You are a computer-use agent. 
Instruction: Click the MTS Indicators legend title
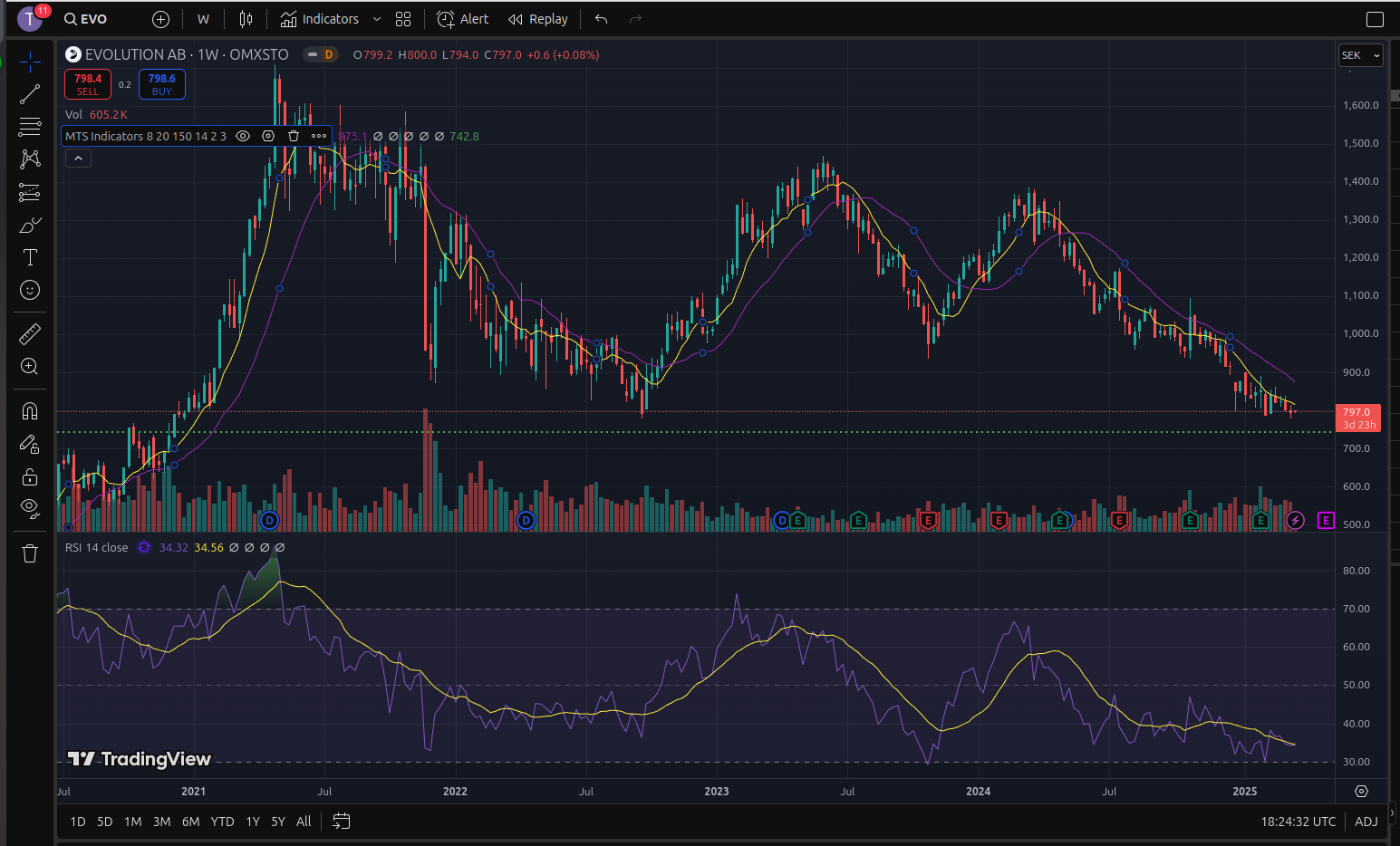coord(146,136)
